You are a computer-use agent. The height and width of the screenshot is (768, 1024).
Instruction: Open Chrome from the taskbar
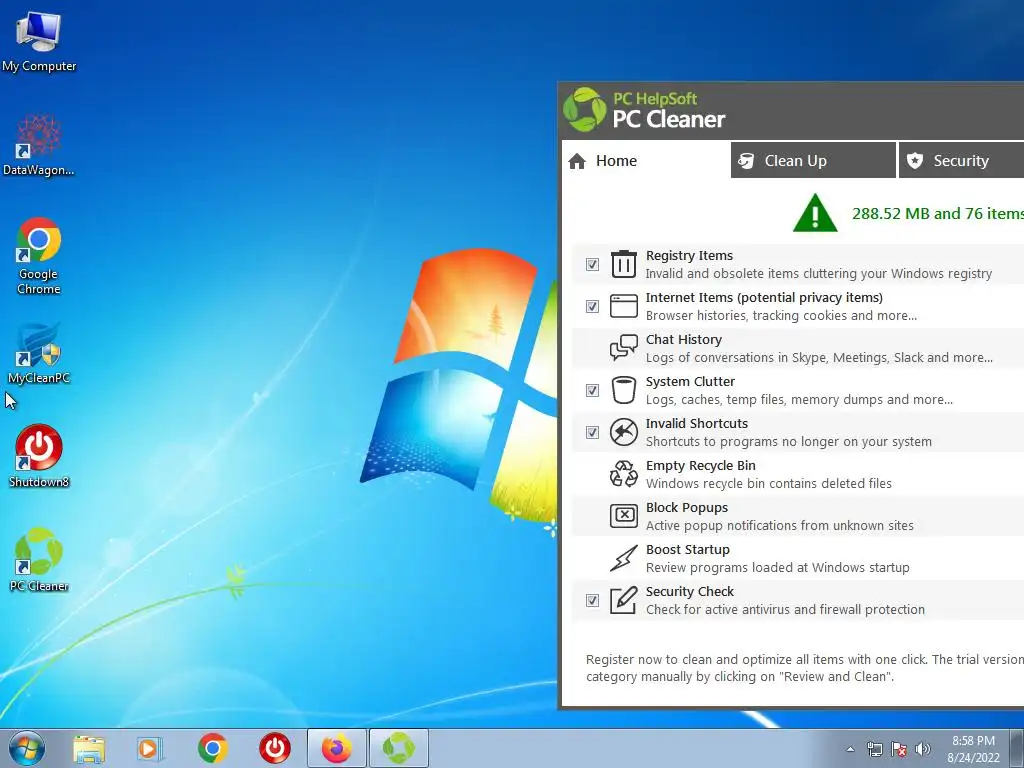click(213, 748)
